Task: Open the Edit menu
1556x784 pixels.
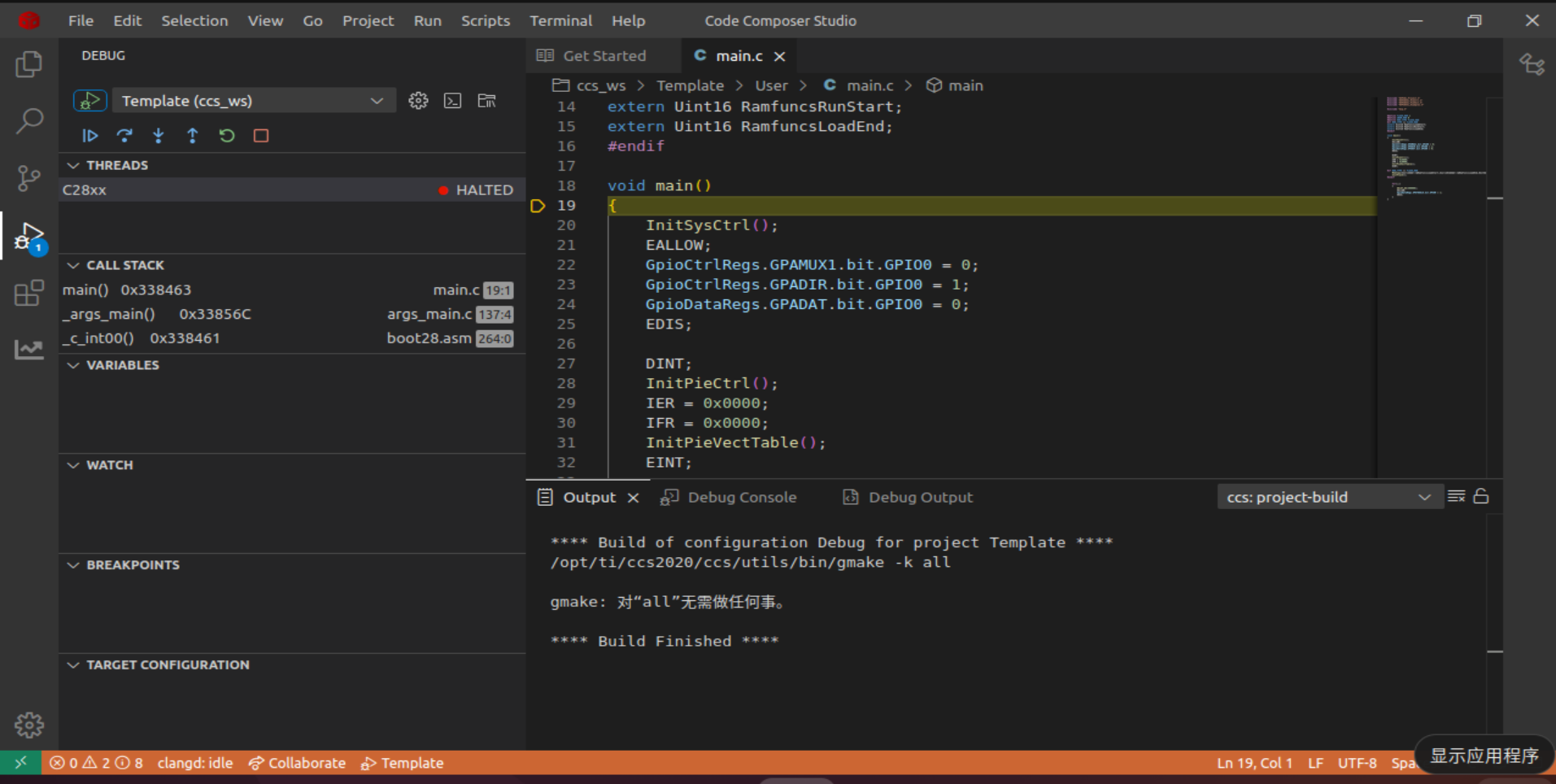Action: click(127, 20)
